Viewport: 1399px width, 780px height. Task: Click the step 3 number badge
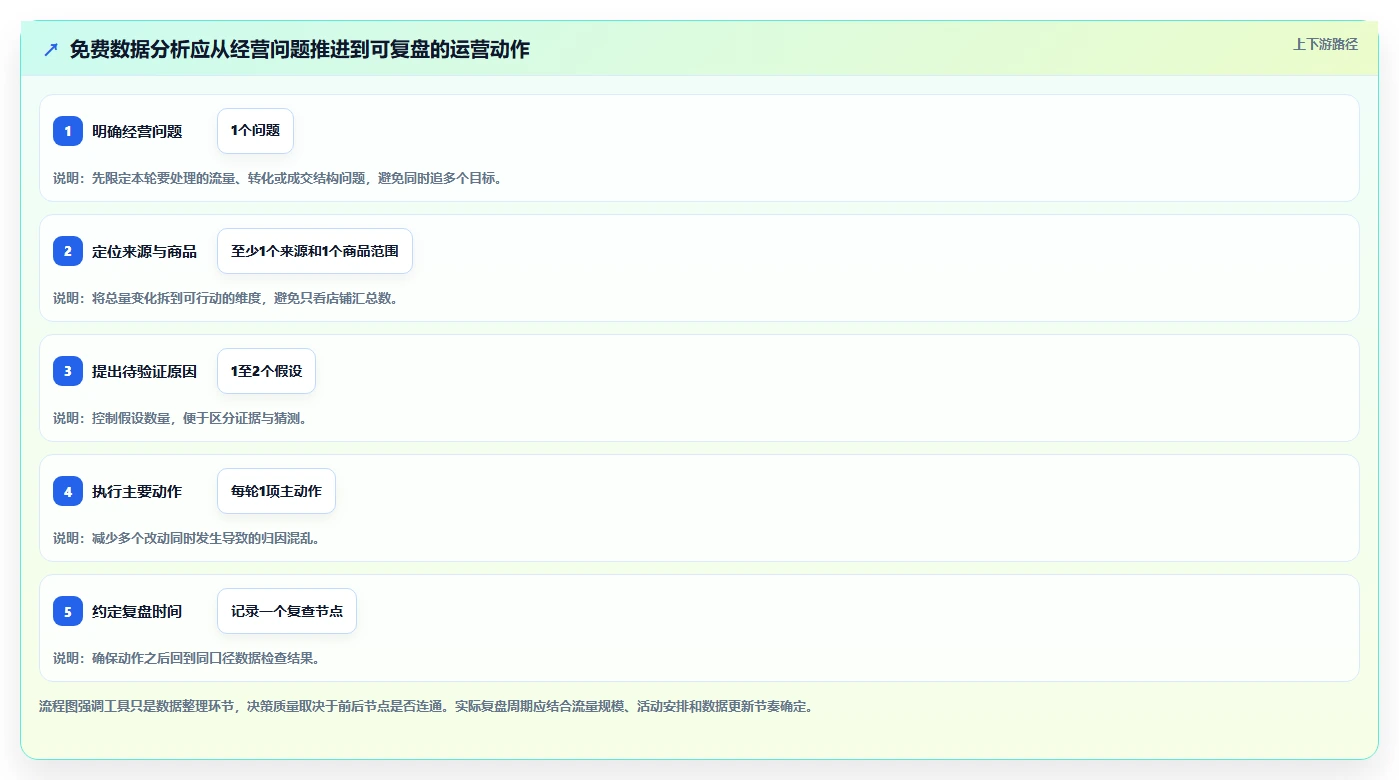tap(68, 371)
